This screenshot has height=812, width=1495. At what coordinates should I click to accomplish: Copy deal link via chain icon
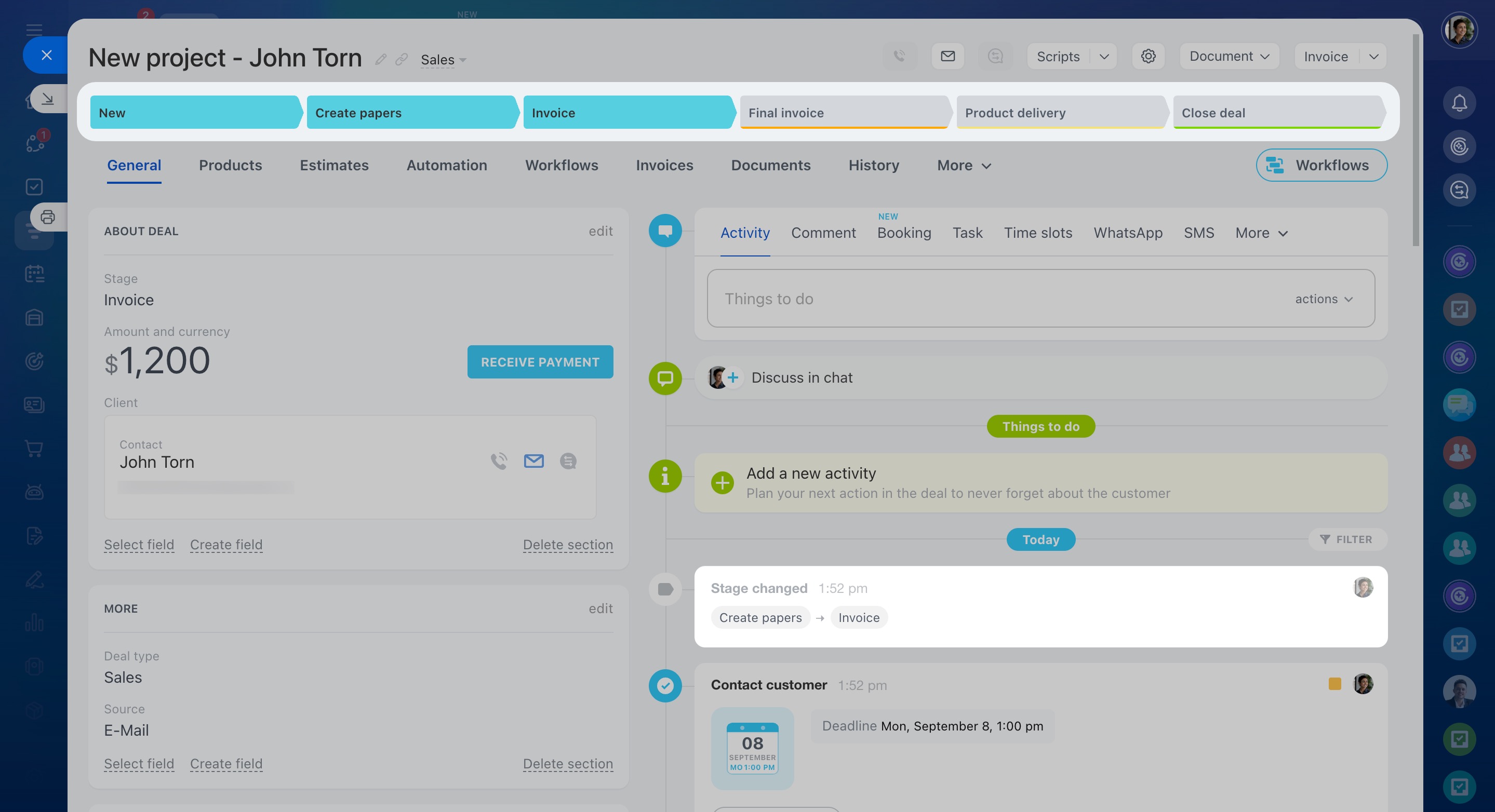click(x=402, y=59)
